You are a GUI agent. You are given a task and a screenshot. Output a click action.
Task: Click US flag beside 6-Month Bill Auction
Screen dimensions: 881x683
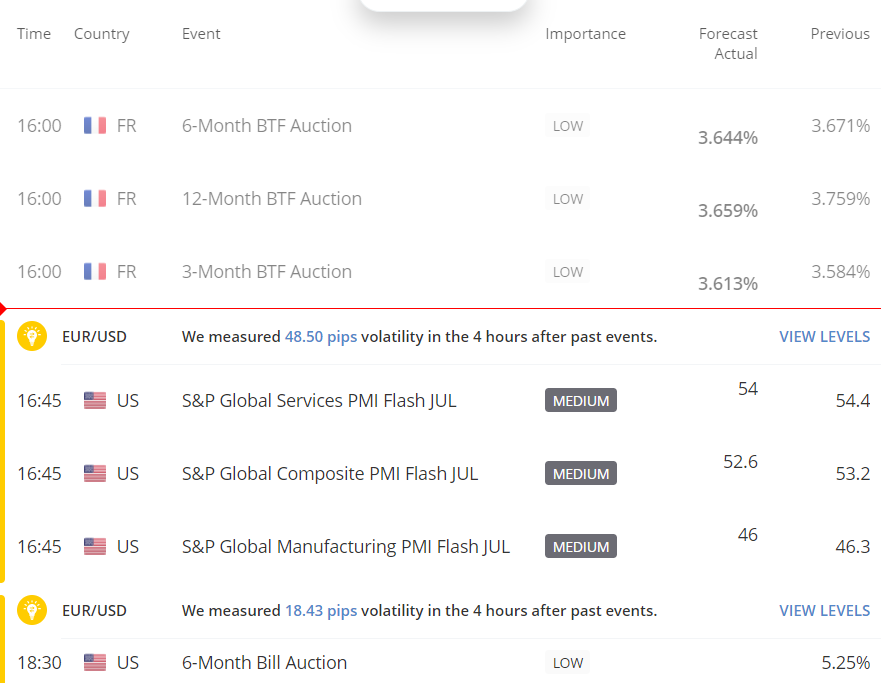click(95, 663)
